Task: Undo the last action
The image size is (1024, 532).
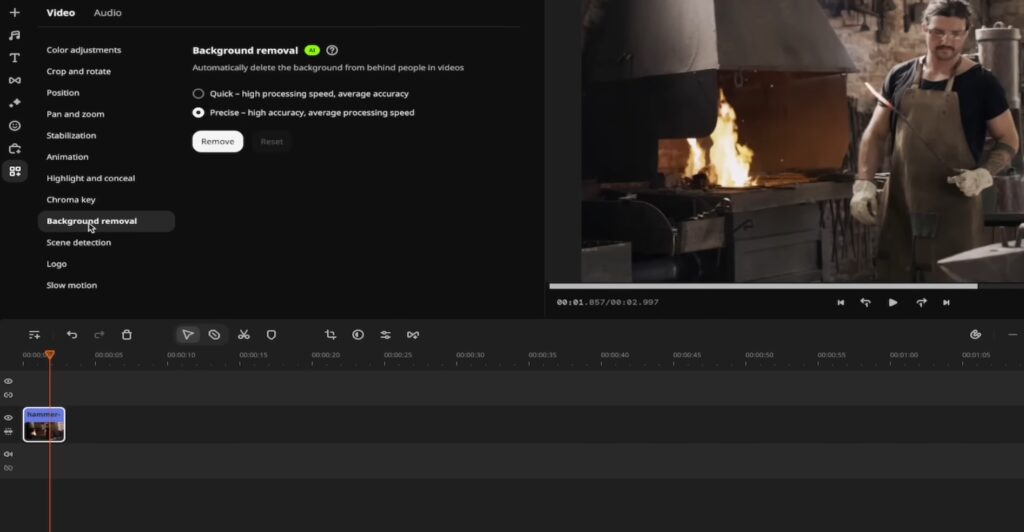Action: [72, 335]
